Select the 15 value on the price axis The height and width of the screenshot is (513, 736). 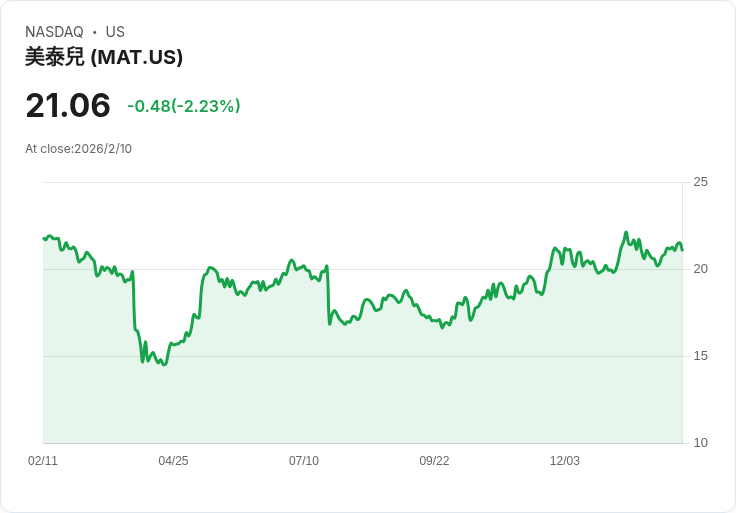tap(701, 356)
